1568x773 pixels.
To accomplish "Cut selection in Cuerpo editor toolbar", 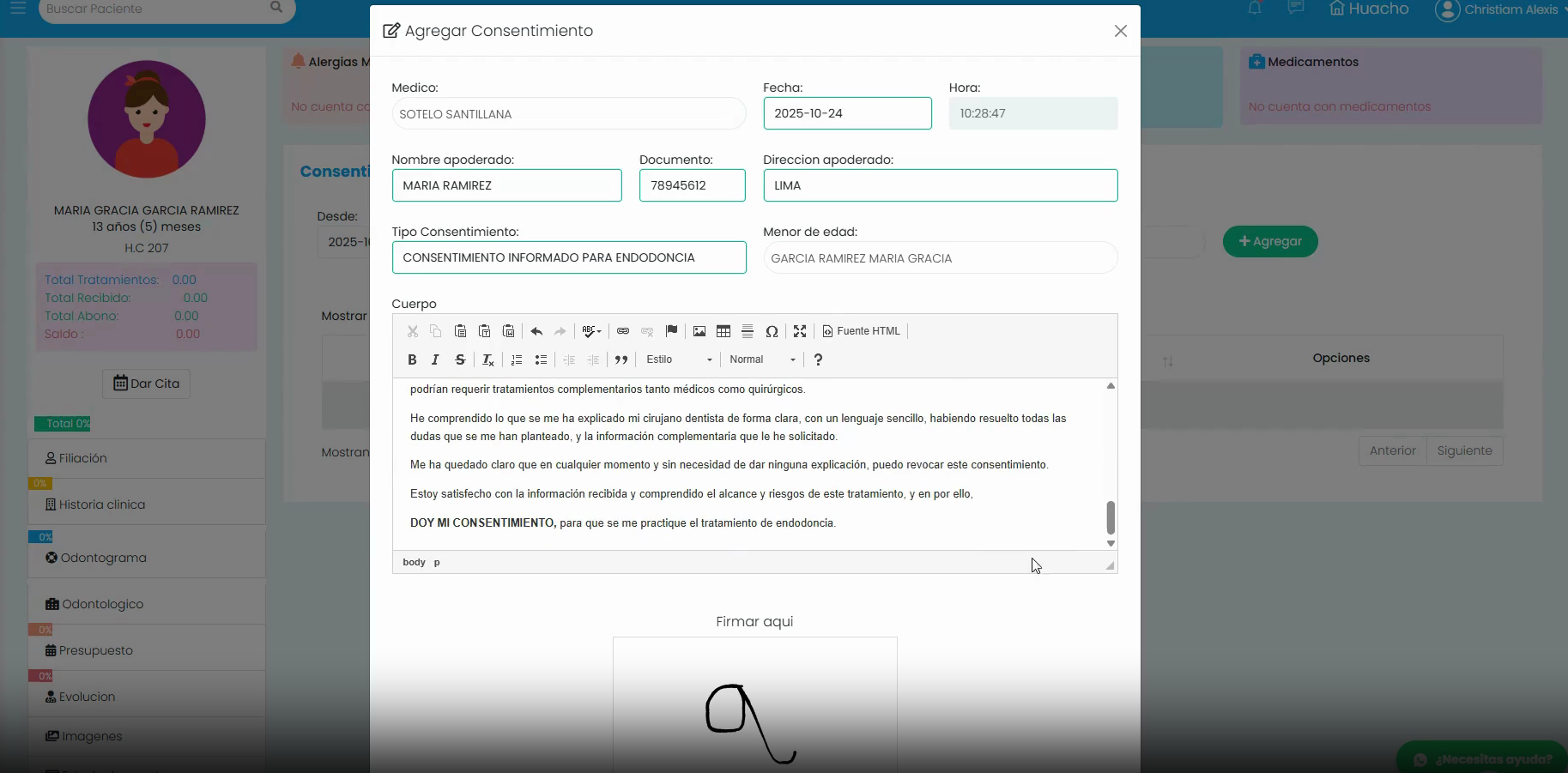I will 412,331.
